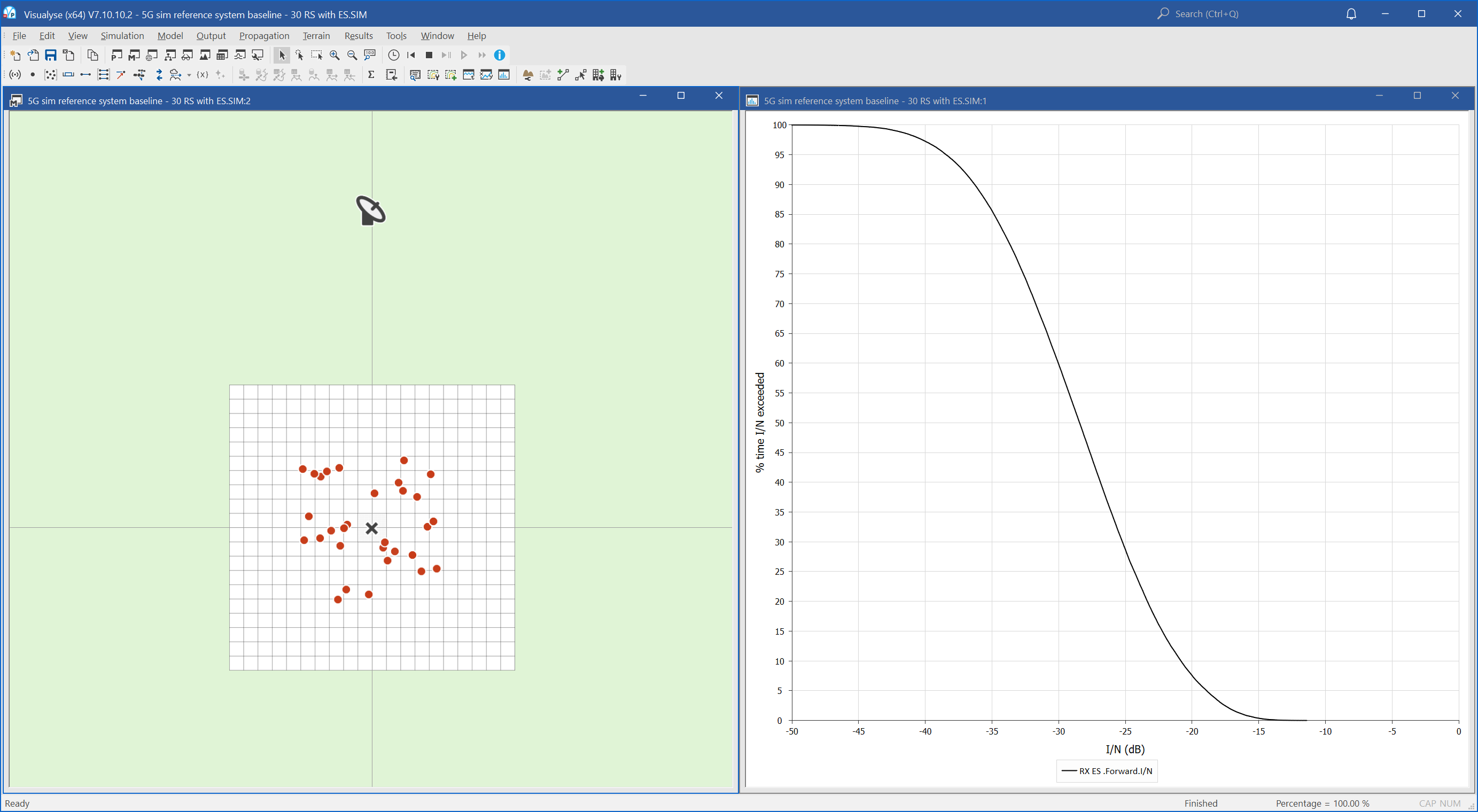
Task: Open an existing simulation file
Action: 33,55
